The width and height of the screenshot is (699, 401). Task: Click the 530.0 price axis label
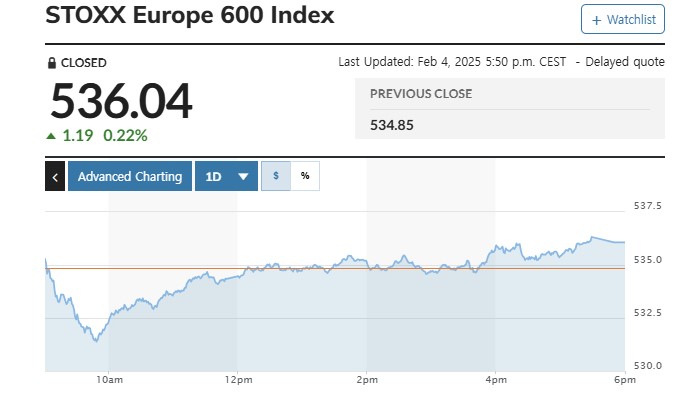point(648,365)
